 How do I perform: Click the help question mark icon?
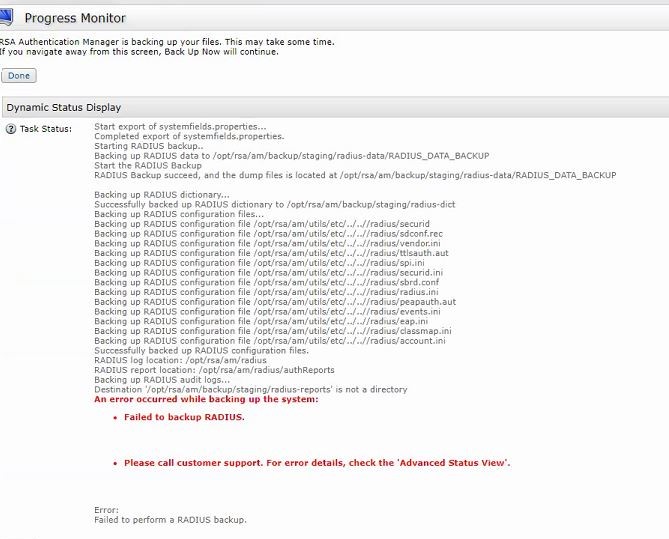click(x=10, y=129)
